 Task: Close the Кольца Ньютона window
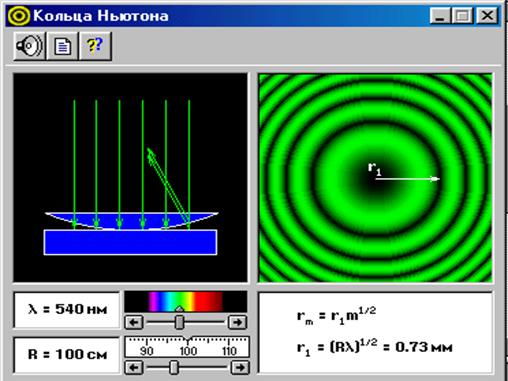[487, 15]
